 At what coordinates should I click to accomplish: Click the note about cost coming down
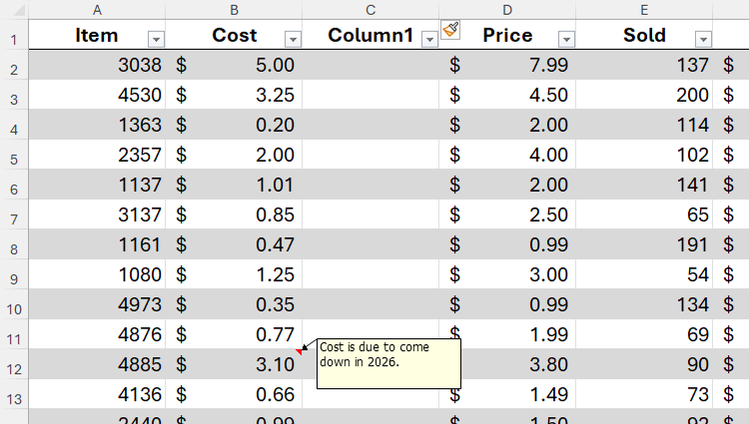click(388, 362)
